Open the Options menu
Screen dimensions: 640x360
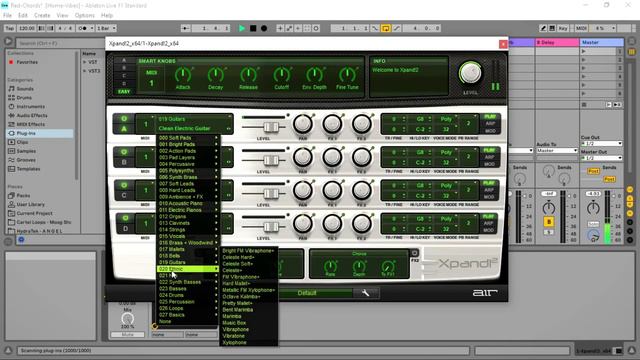click(x=84, y=16)
